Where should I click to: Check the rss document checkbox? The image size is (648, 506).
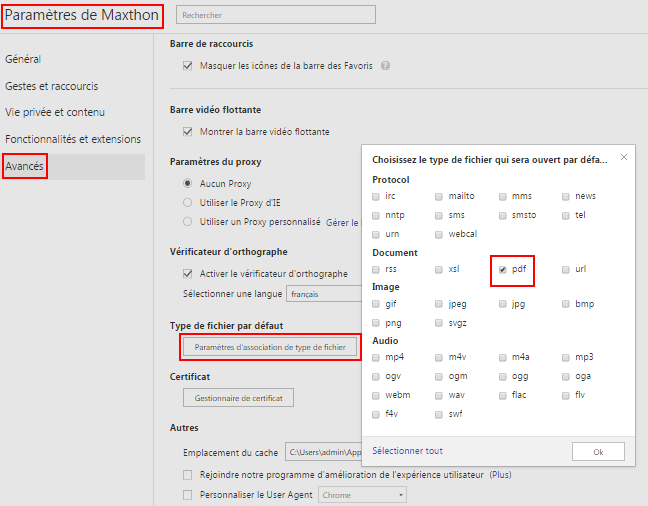coord(376,270)
